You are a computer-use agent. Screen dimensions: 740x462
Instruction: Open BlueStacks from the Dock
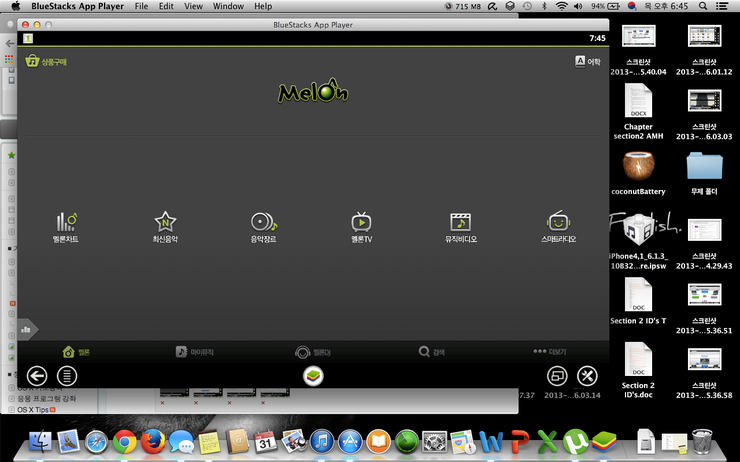point(604,442)
